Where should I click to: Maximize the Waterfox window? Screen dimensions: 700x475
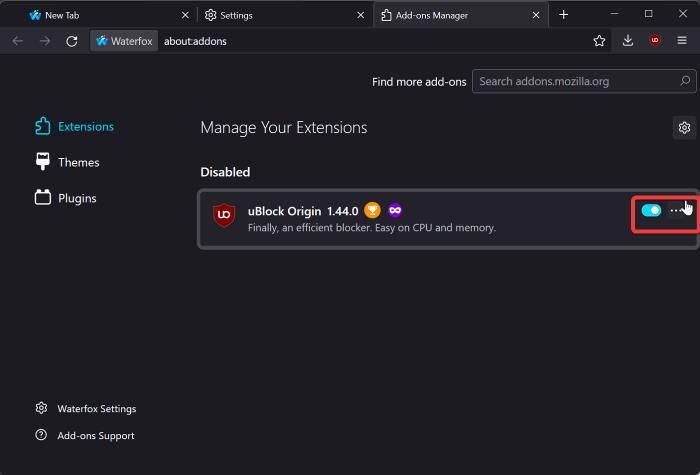(x=649, y=14)
